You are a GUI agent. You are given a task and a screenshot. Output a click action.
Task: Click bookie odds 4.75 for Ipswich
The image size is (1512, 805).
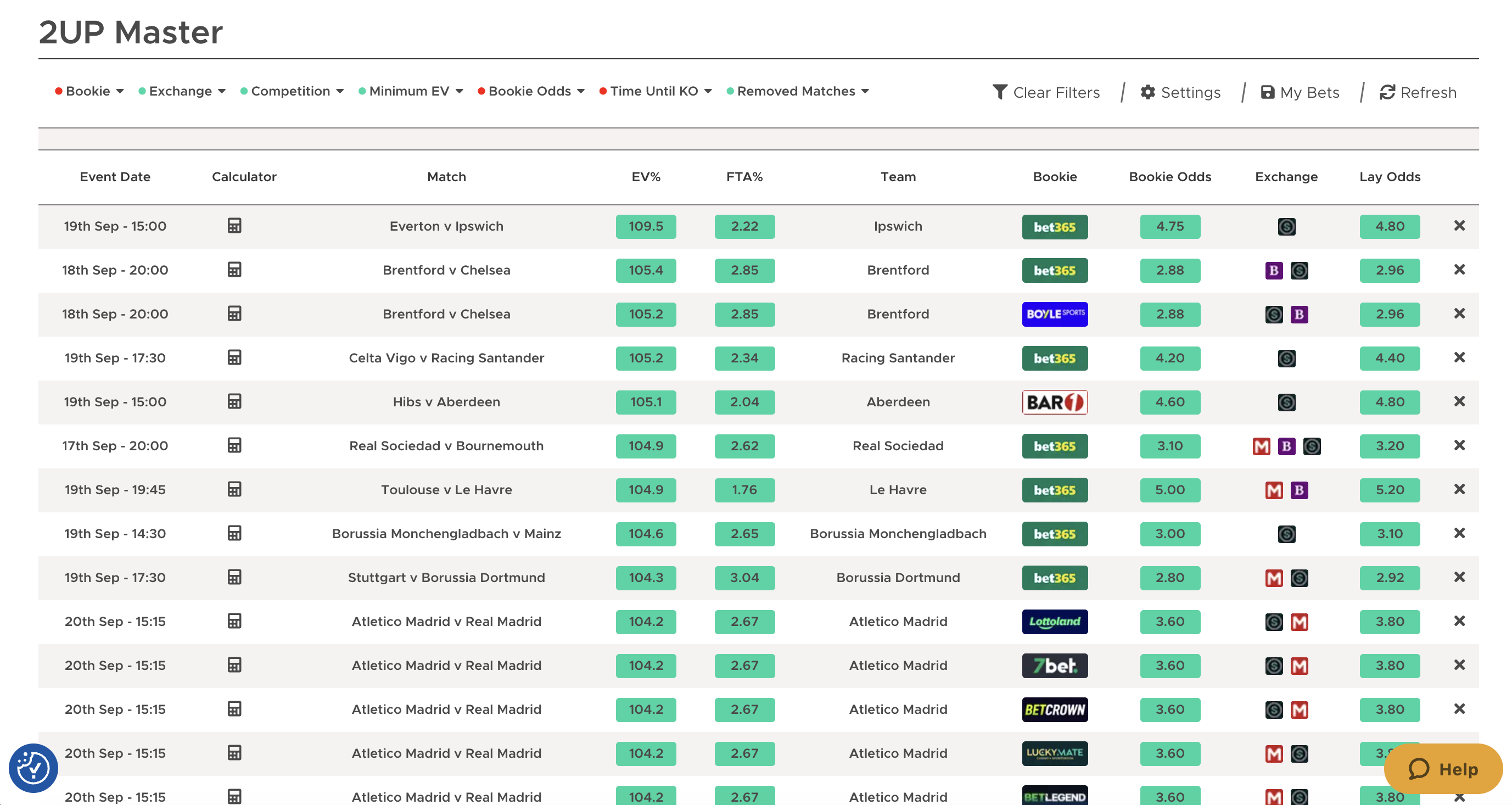[x=1170, y=226]
